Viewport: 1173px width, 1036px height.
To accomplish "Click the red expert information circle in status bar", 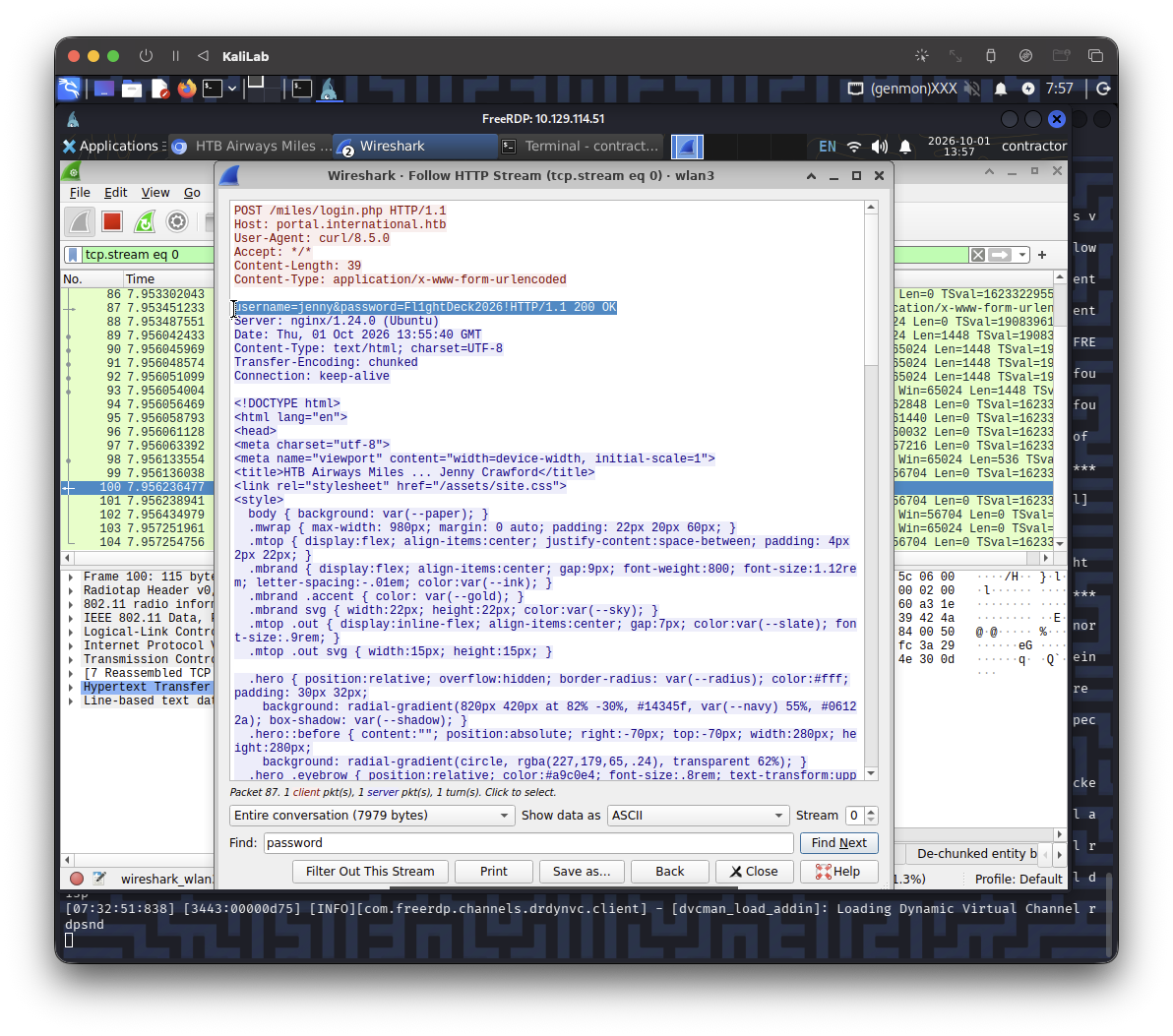I will 77,879.
